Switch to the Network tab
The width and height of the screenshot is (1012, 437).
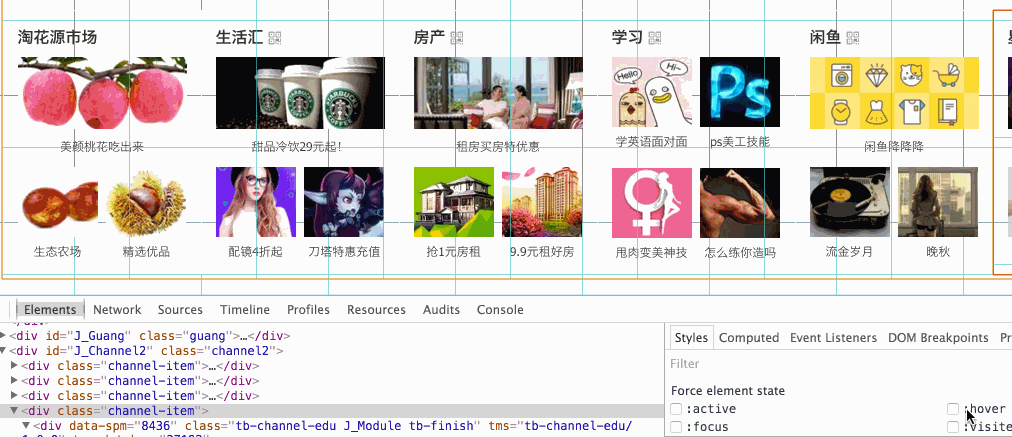click(117, 310)
